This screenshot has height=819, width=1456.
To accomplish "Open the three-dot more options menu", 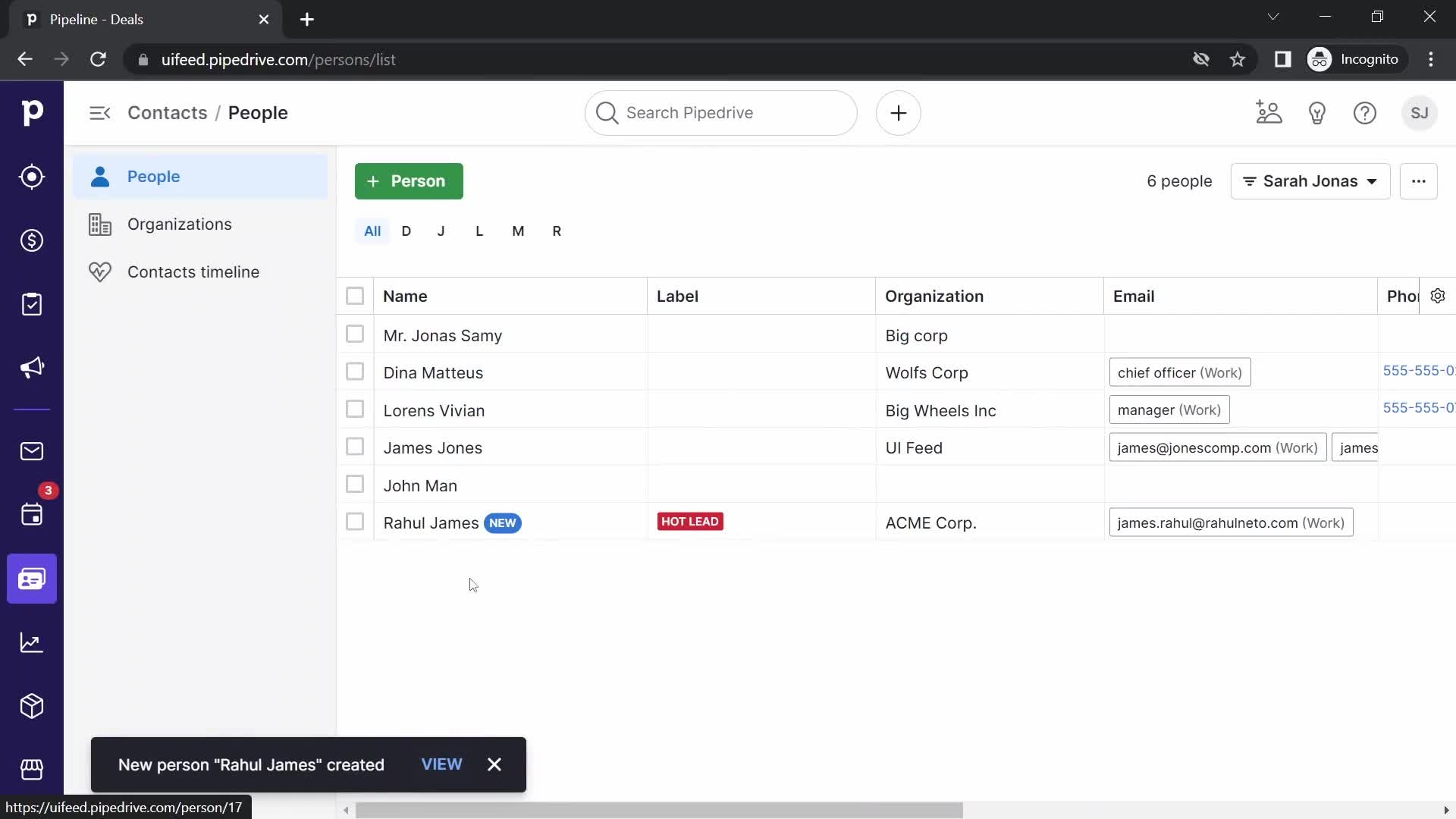I will coord(1418,181).
